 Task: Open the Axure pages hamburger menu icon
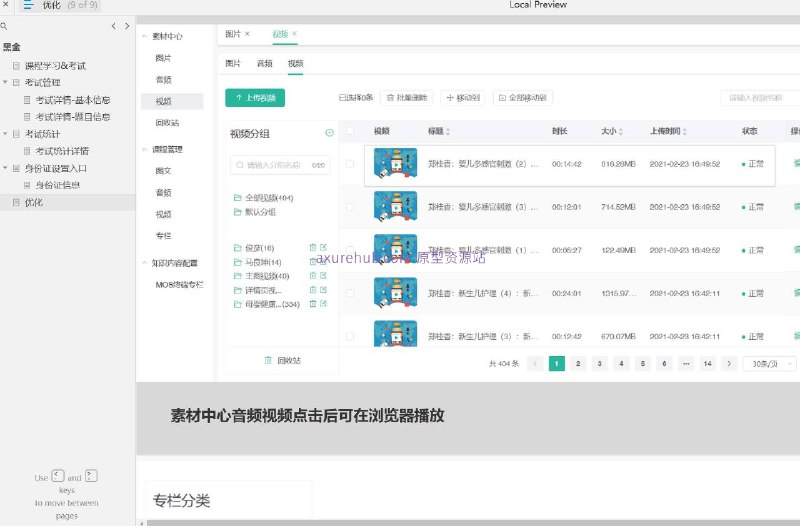(28, 5)
